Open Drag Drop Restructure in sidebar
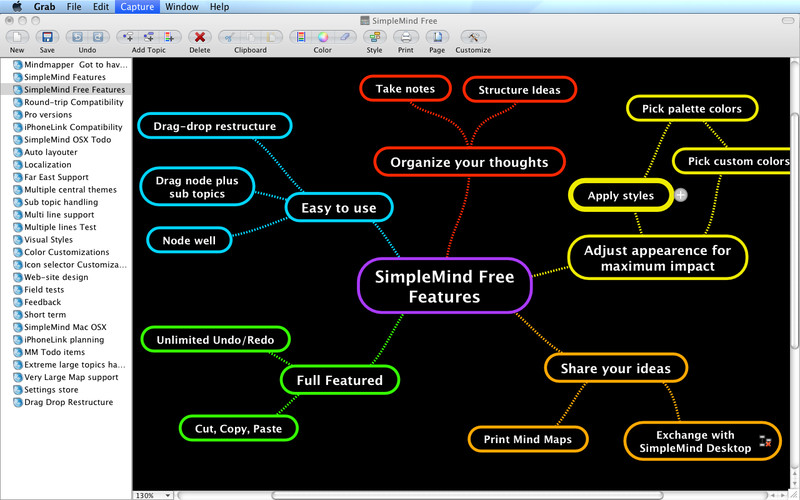The width and height of the screenshot is (800, 500). pos(68,402)
